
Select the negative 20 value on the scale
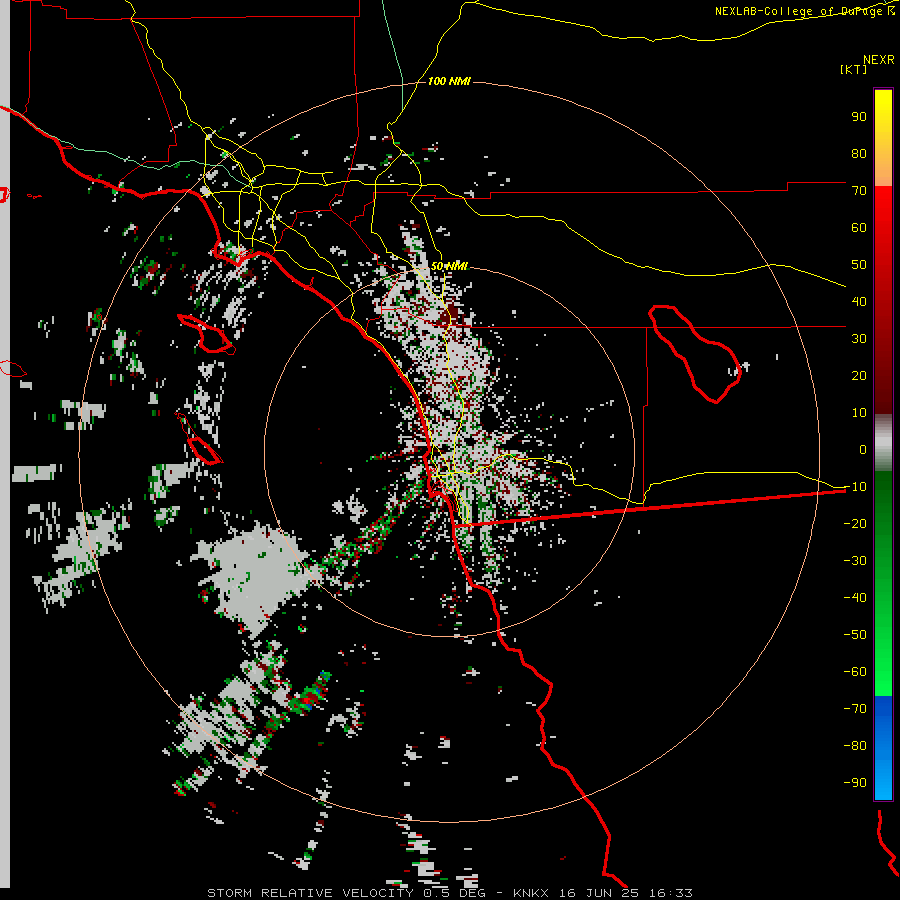click(x=855, y=523)
